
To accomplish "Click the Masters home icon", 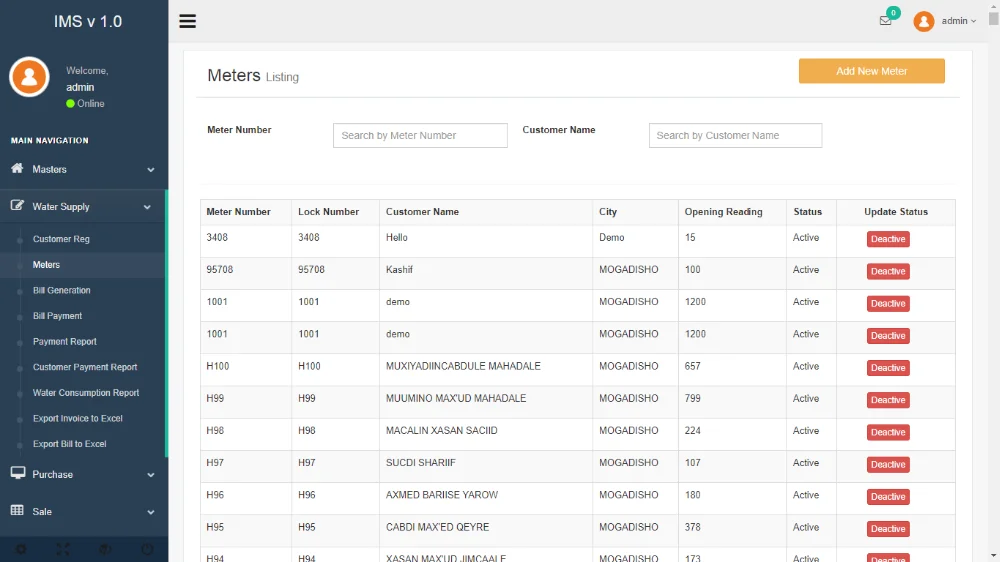I will [17, 169].
